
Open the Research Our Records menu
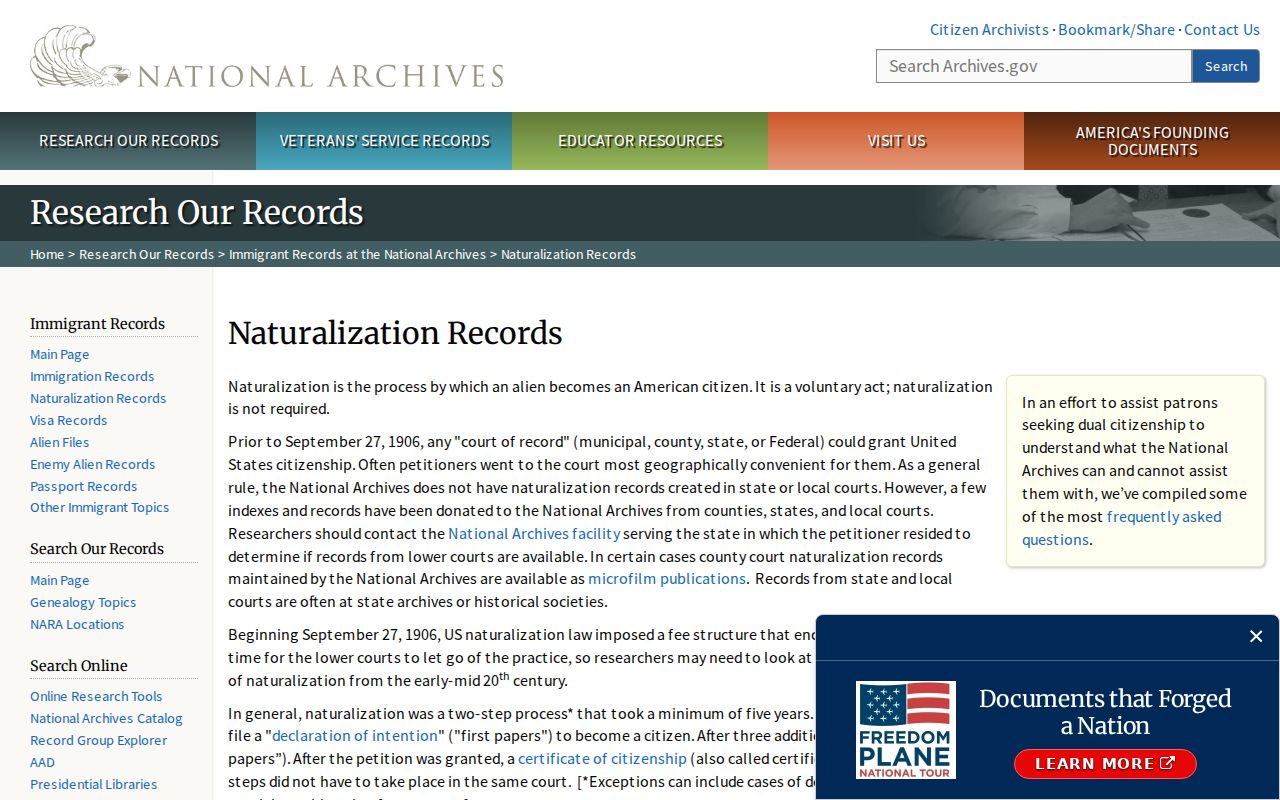[128, 141]
